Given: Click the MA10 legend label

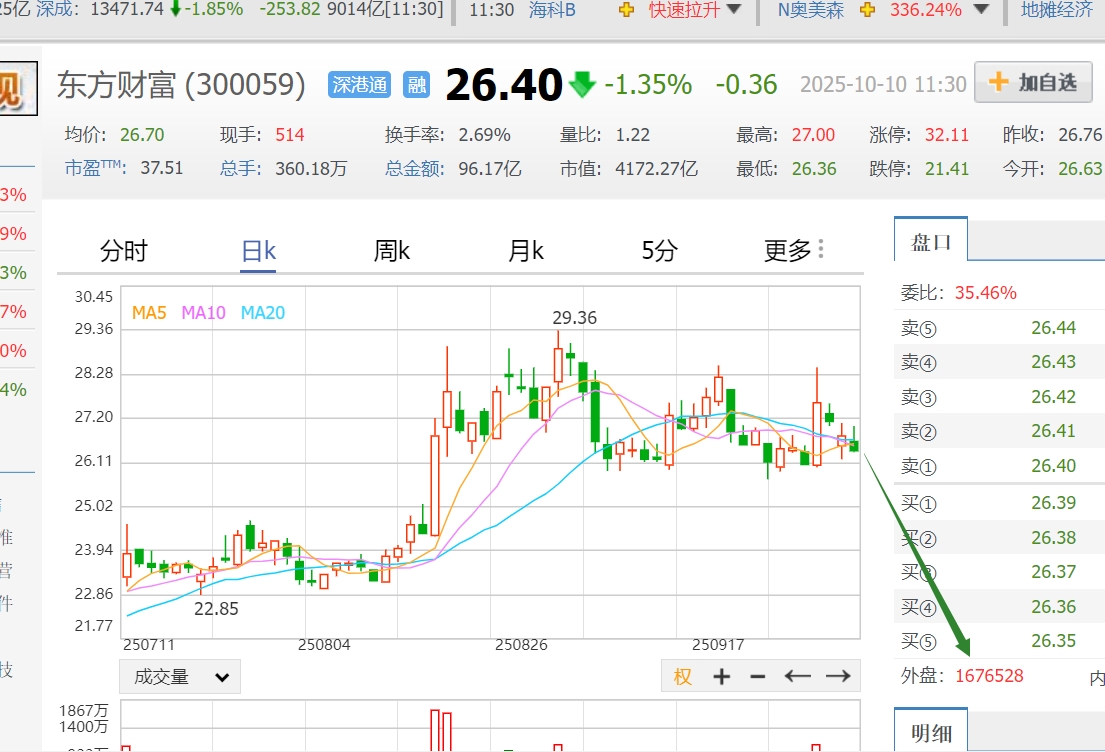Looking at the screenshot, I should coord(203,313).
